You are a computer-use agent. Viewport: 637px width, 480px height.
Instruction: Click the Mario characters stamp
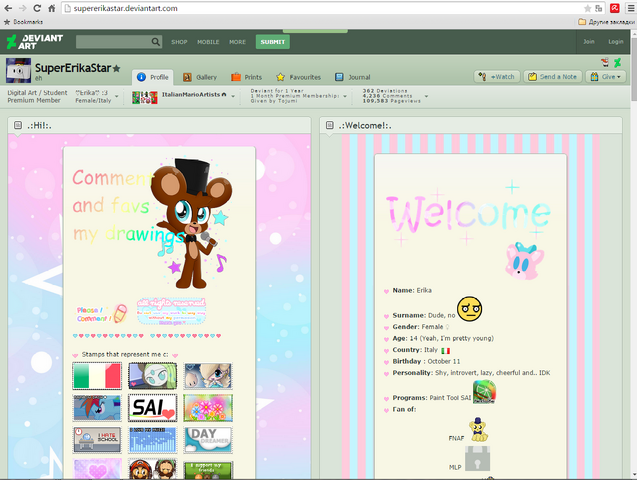click(x=152, y=468)
